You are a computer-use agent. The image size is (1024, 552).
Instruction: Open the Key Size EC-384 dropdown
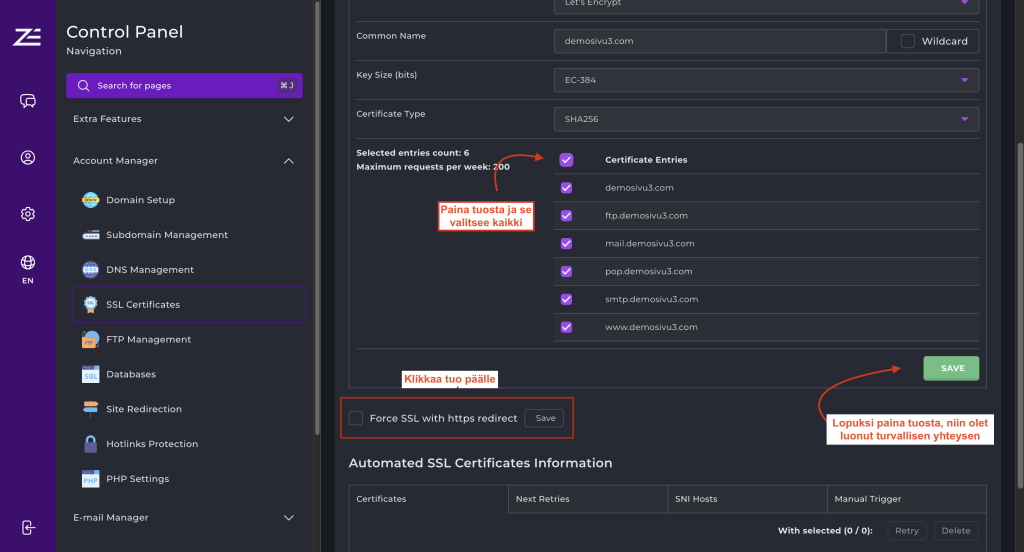765,80
